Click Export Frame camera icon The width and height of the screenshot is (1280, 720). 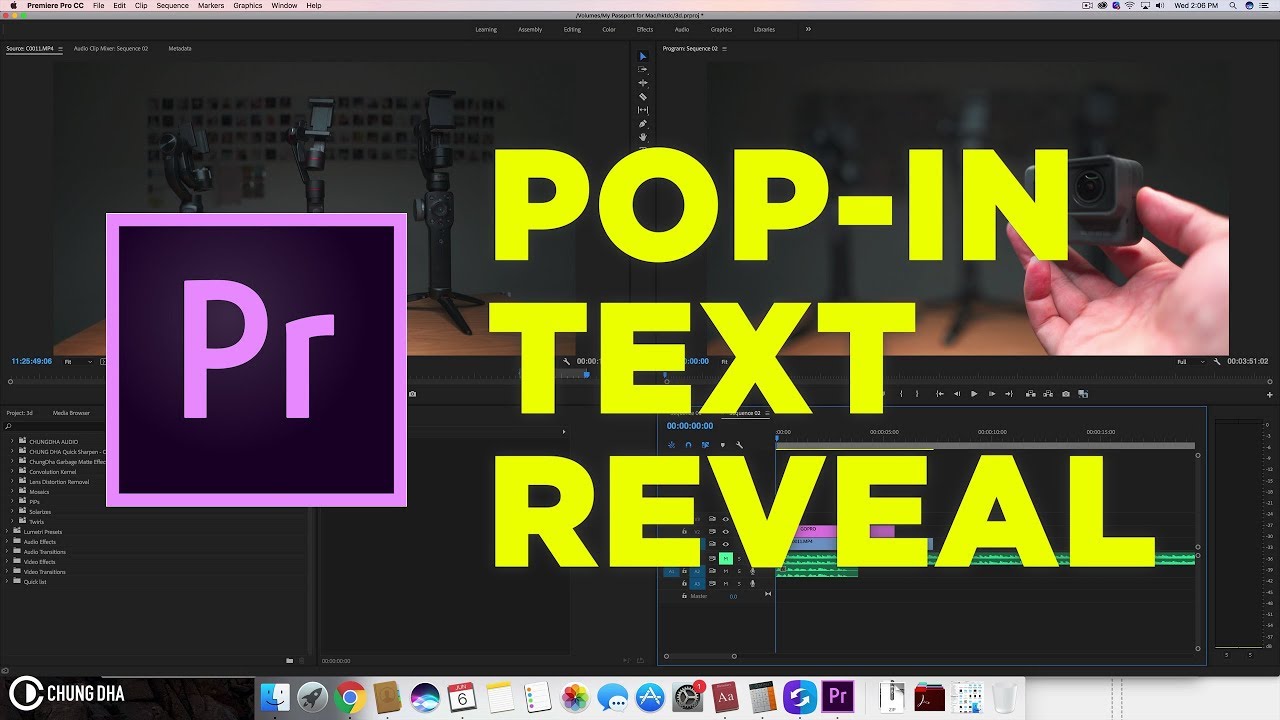pos(1066,394)
